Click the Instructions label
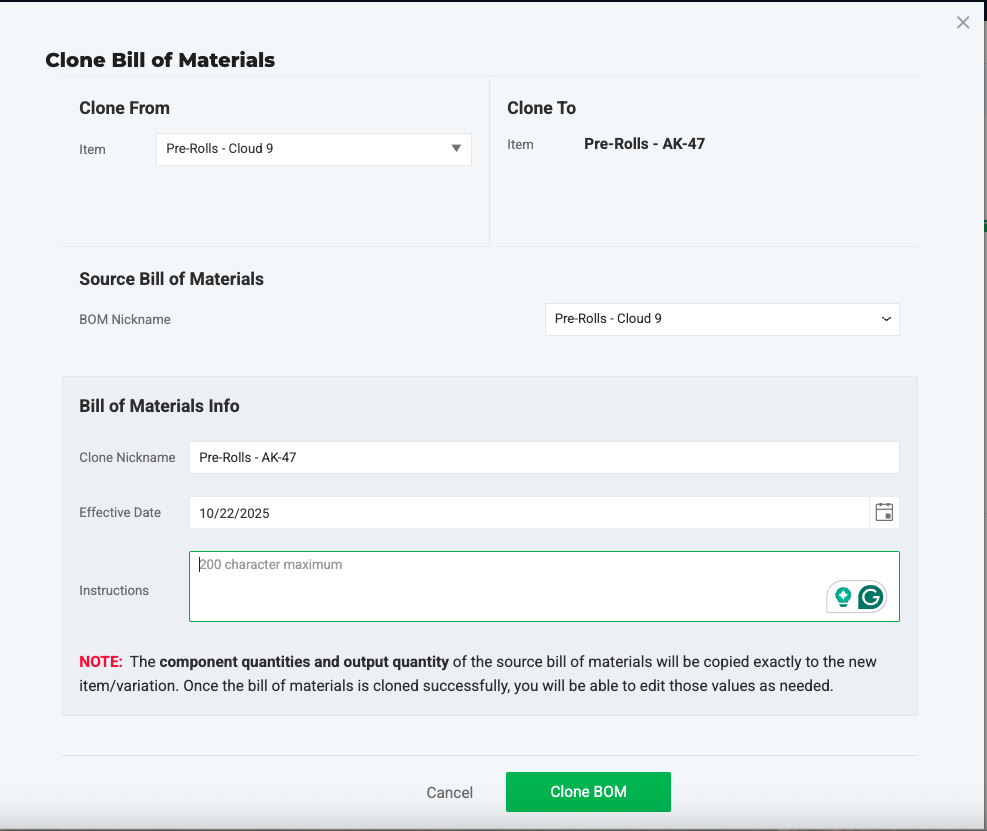The height and width of the screenshot is (831, 987). [114, 591]
